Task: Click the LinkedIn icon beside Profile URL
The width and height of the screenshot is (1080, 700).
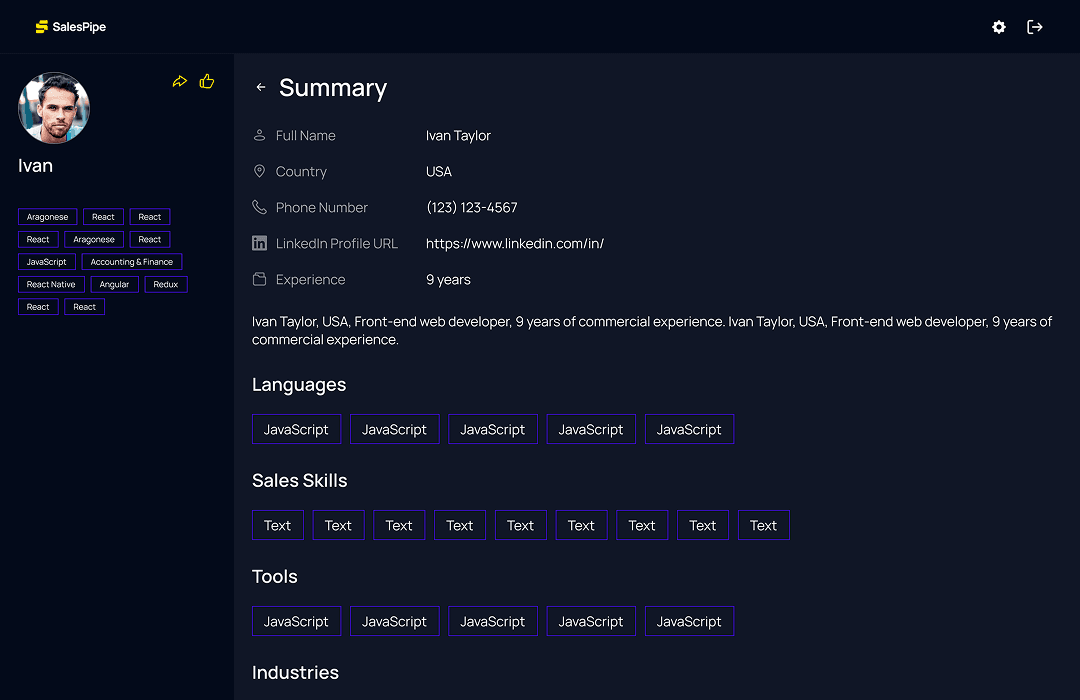Action: [x=257, y=243]
